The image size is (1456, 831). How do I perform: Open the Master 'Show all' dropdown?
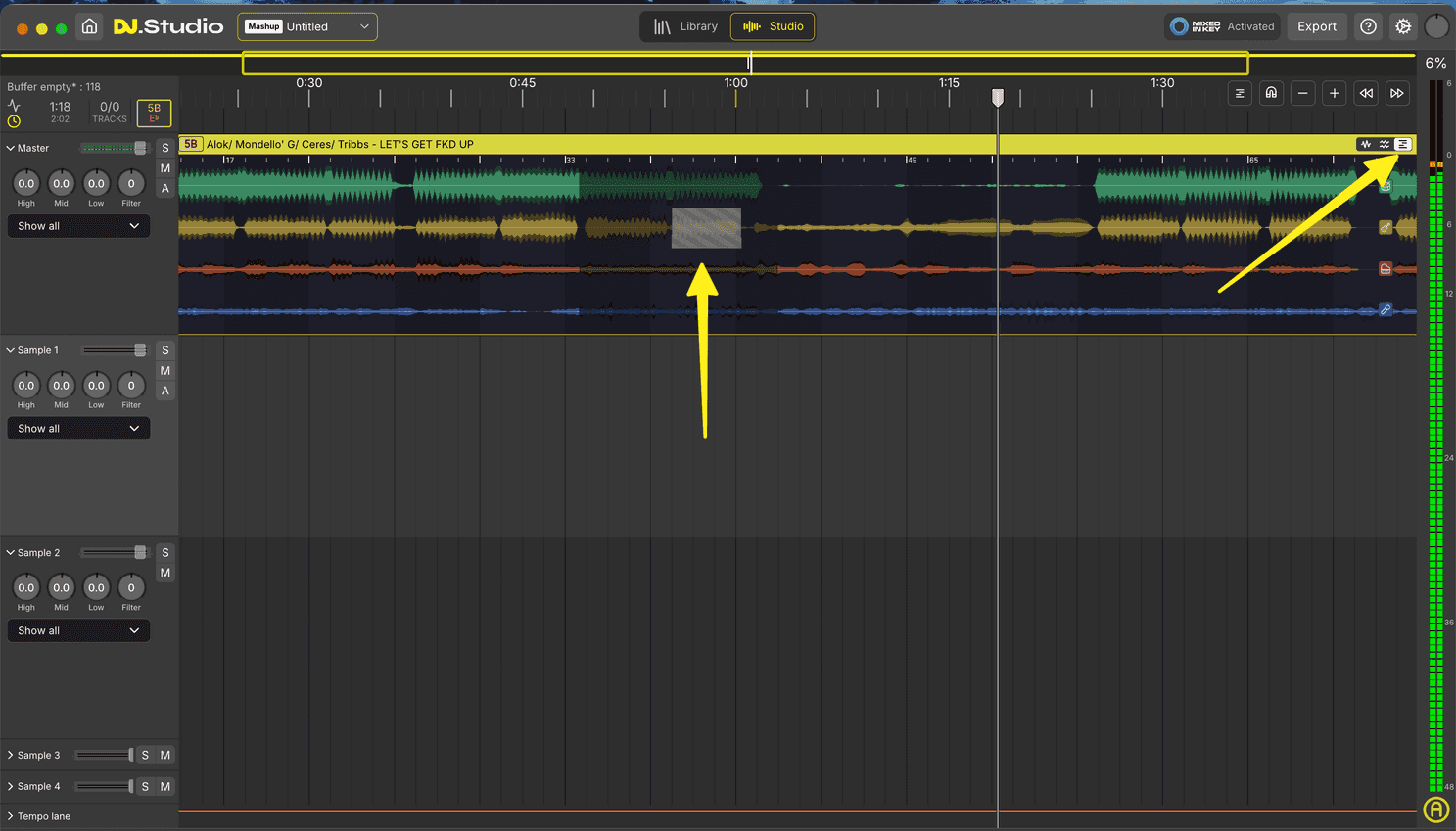78,226
